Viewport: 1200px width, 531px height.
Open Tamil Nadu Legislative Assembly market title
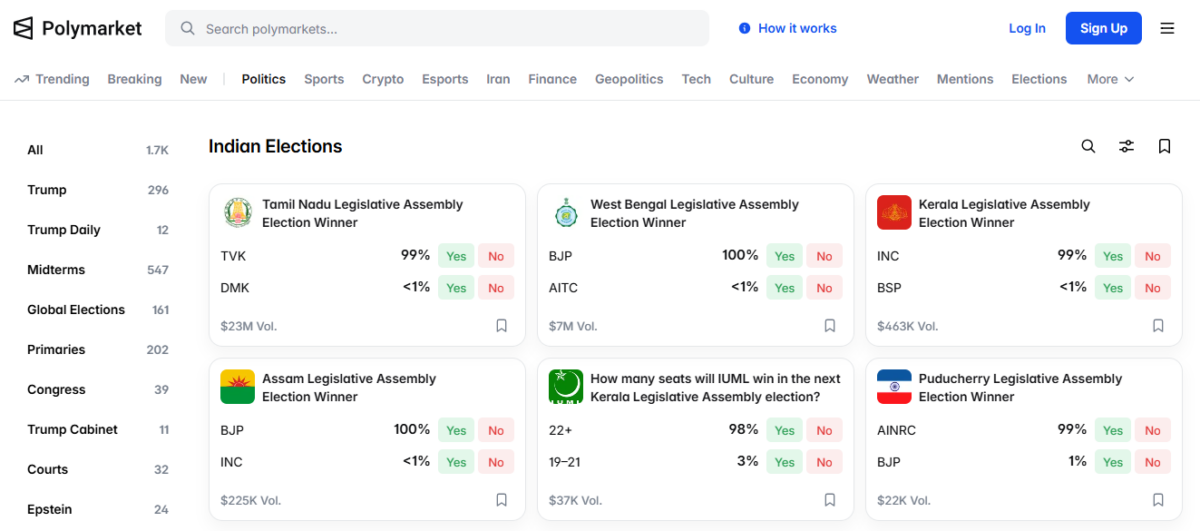(362, 213)
